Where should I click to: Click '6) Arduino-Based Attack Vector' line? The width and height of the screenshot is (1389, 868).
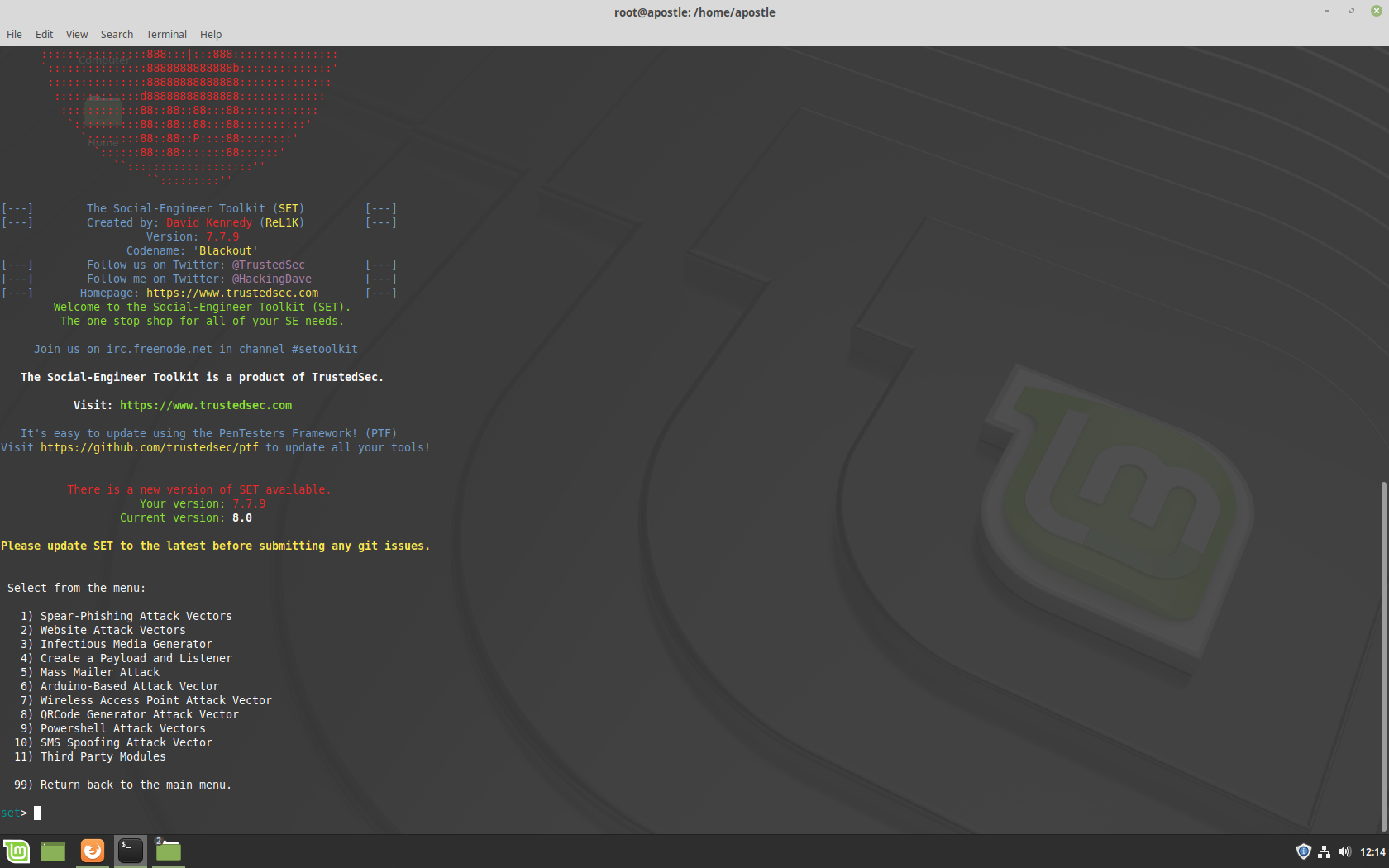(x=120, y=687)
